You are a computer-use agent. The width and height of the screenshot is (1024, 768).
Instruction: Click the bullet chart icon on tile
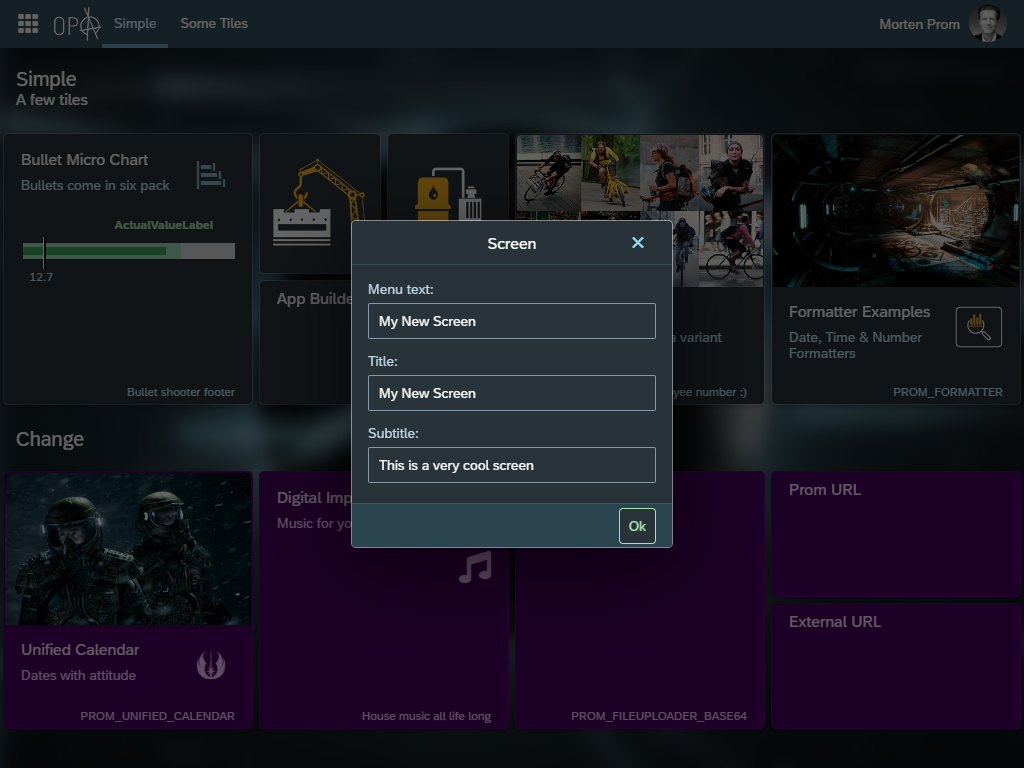tap(210, 174)
